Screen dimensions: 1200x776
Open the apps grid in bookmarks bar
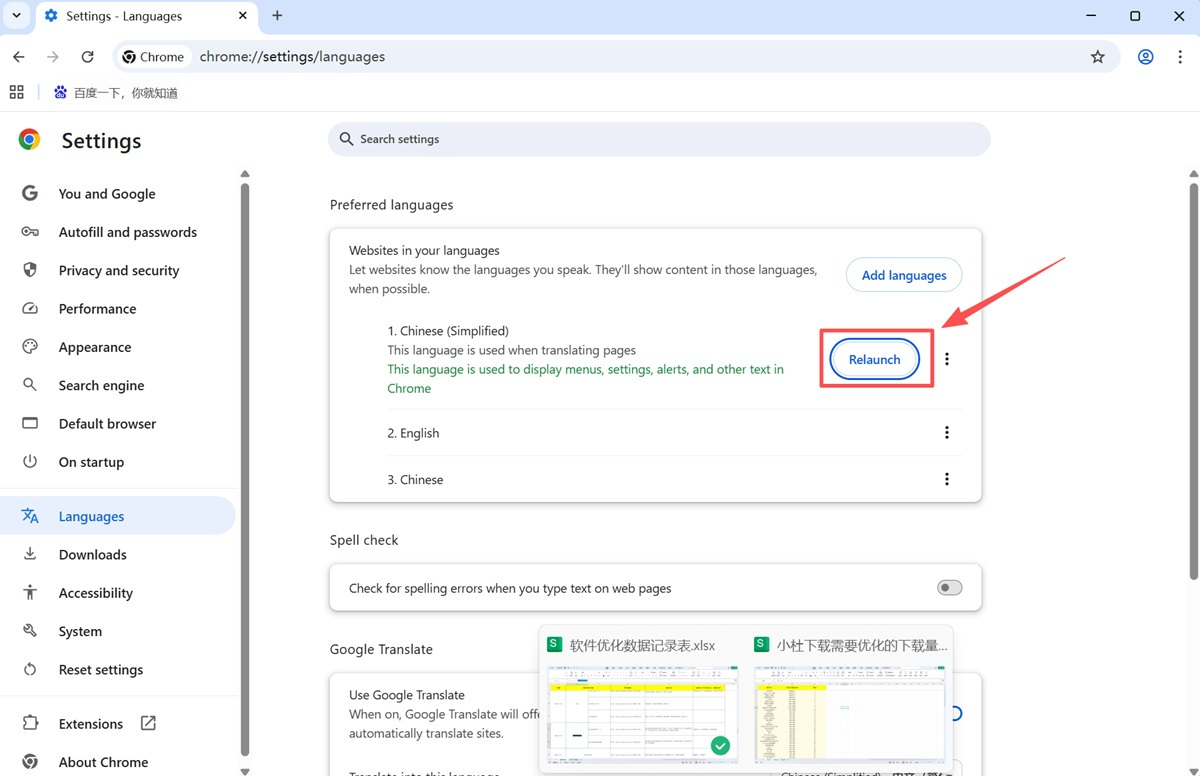click(x=17, y=93)
